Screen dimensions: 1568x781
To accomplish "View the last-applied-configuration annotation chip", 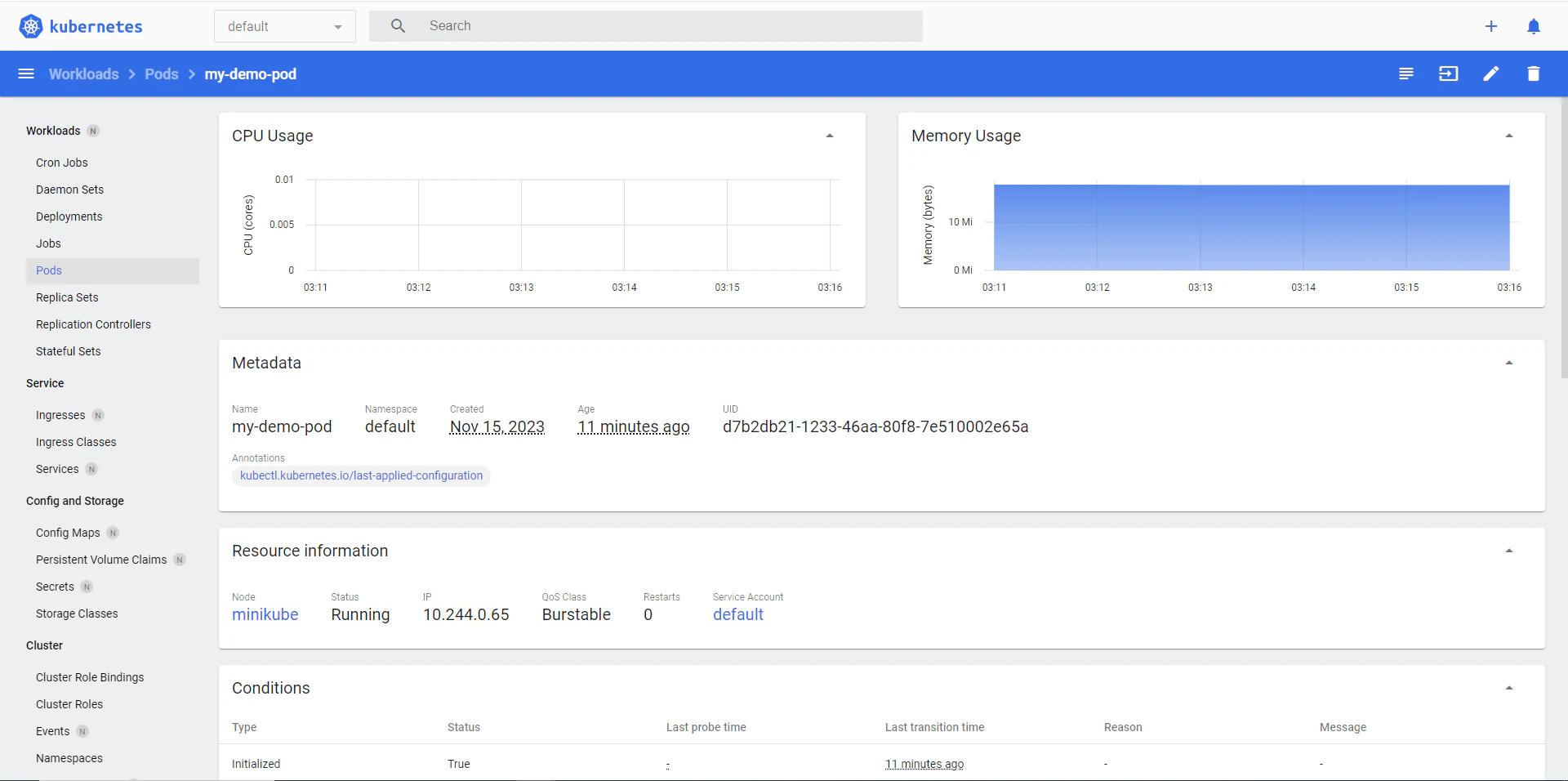I will (361, 475).
